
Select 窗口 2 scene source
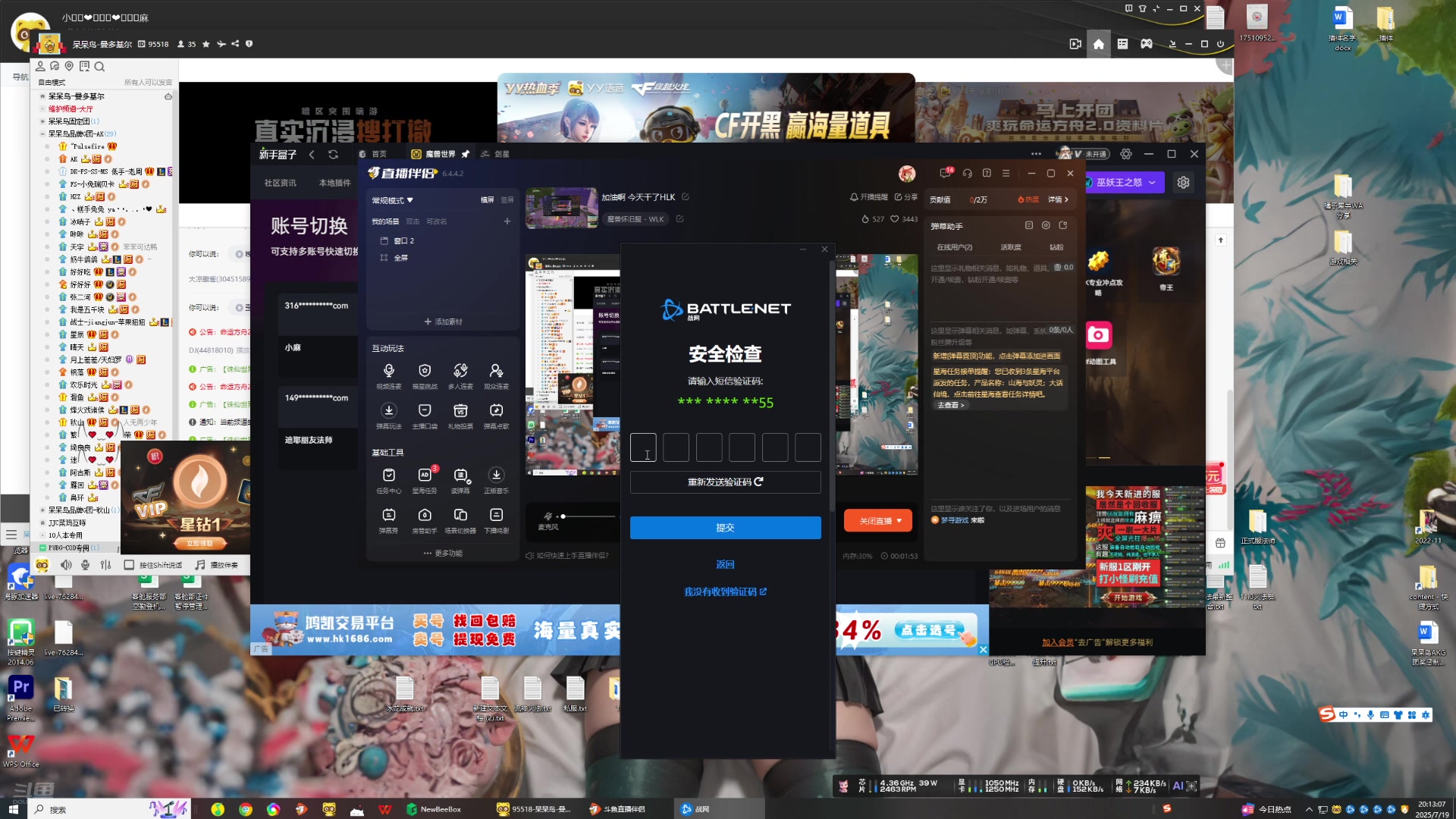[404, 240]
